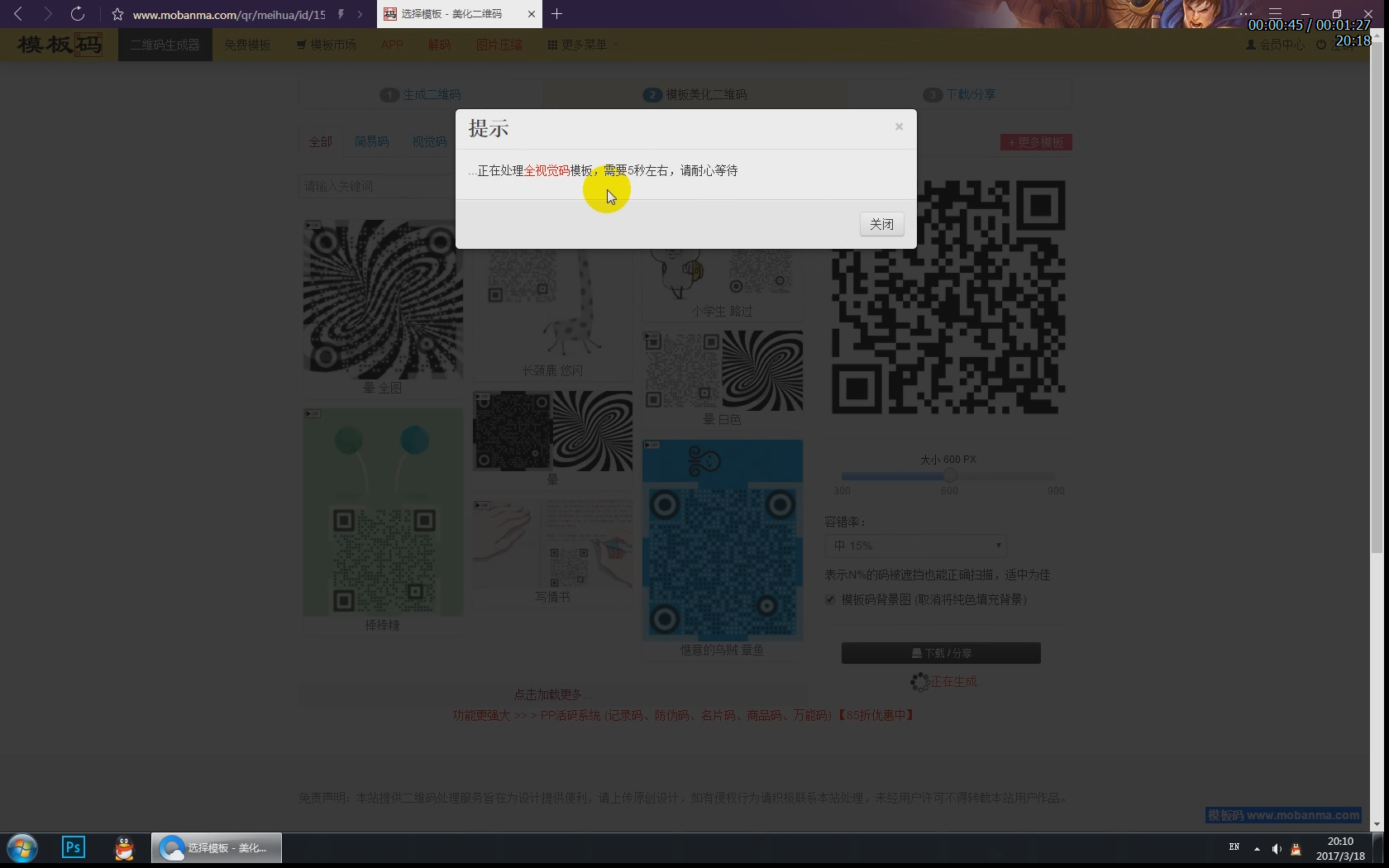
Task: Open the 容错率 中 15% dropdown
Action: click(915, 546)
